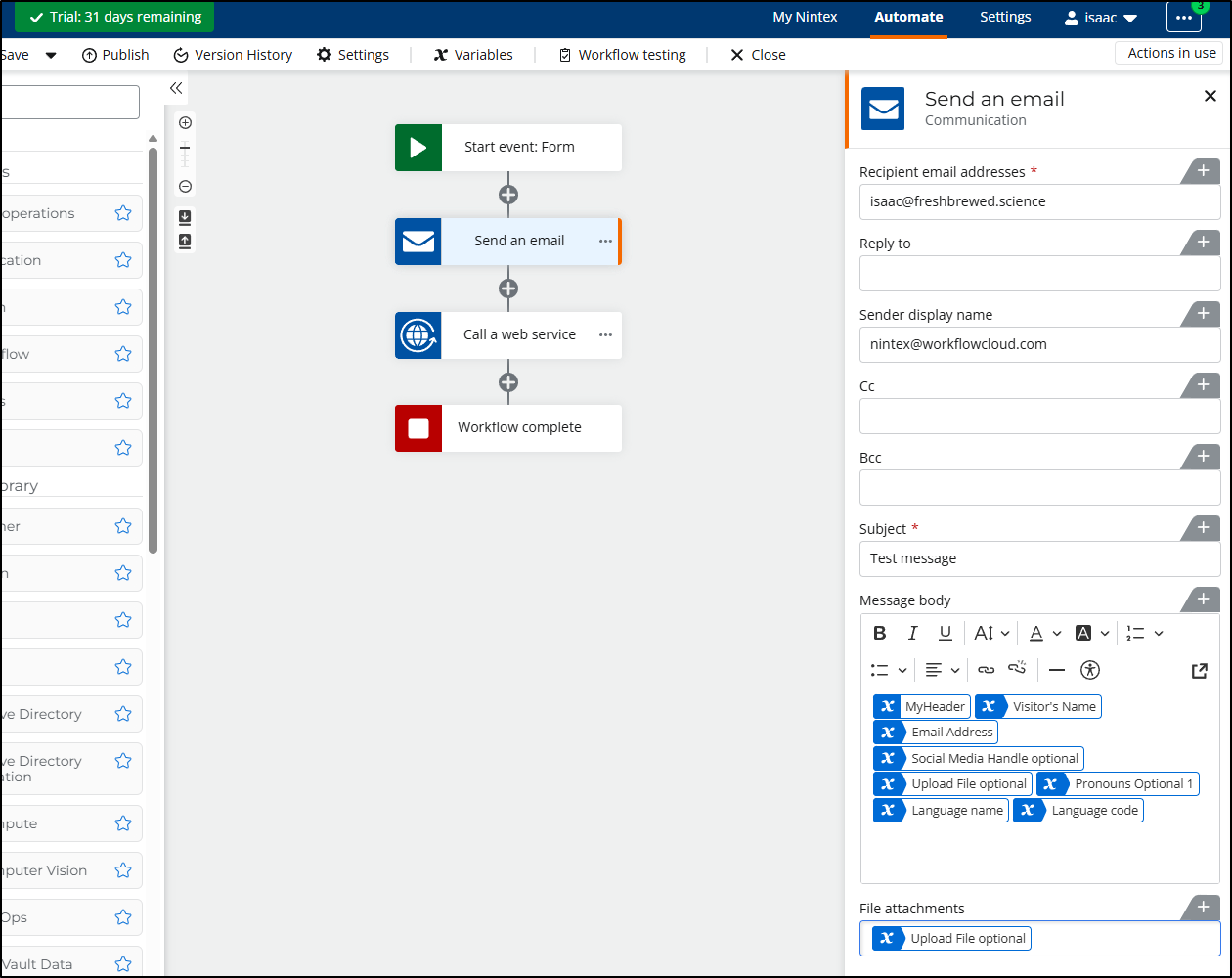Toggle favorite star on the 'Vault Data' item
This screenshot has height=978, width=1232.
[x=123, y=964]
